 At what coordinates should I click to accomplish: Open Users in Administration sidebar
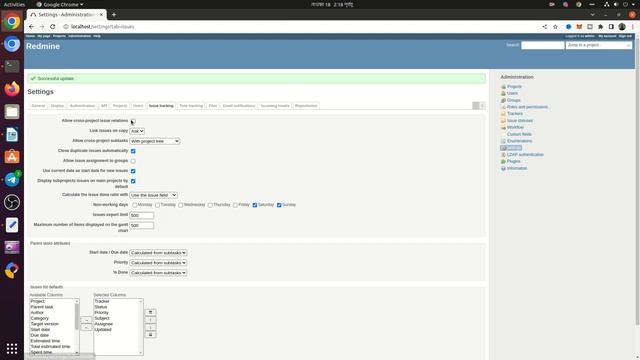point(512,93)
